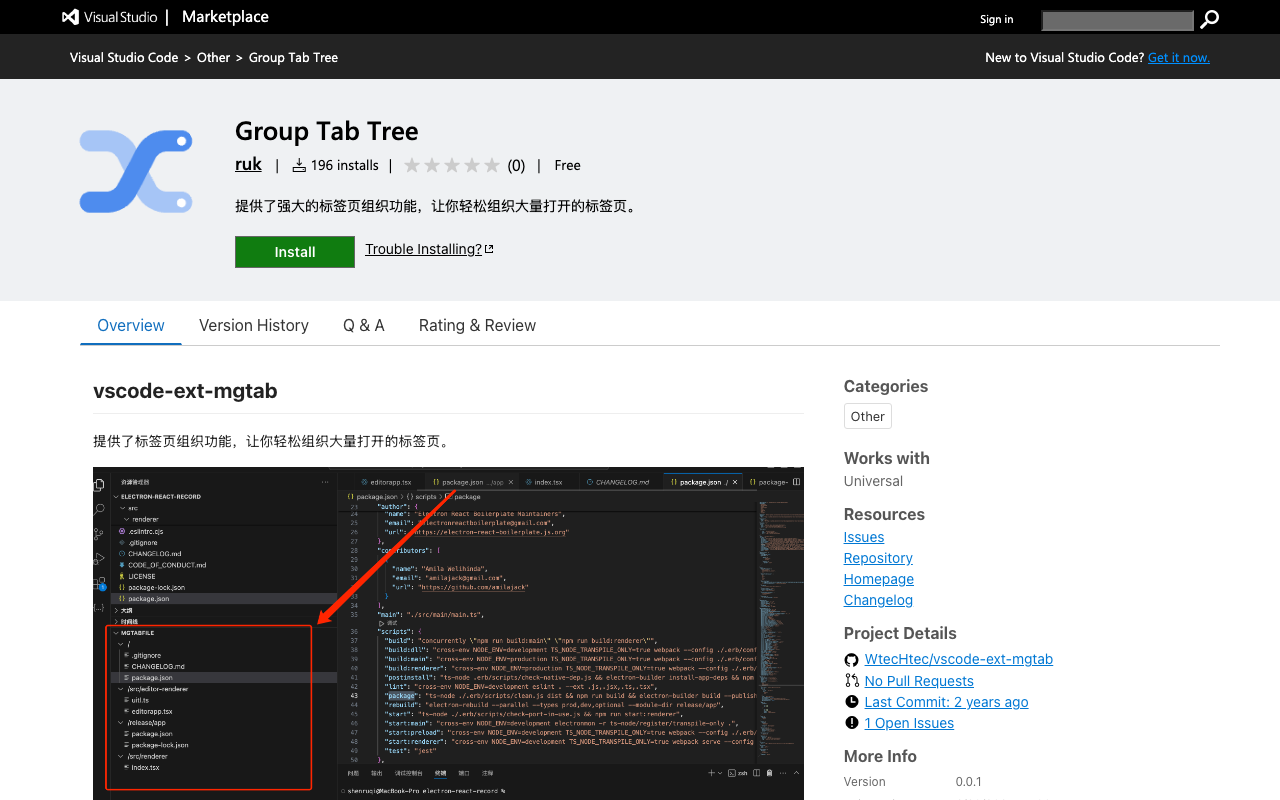The width and height of the screenshot is (1280, 800).
Task: Click the Universal works-with text
Action: [x=873, y=481]
